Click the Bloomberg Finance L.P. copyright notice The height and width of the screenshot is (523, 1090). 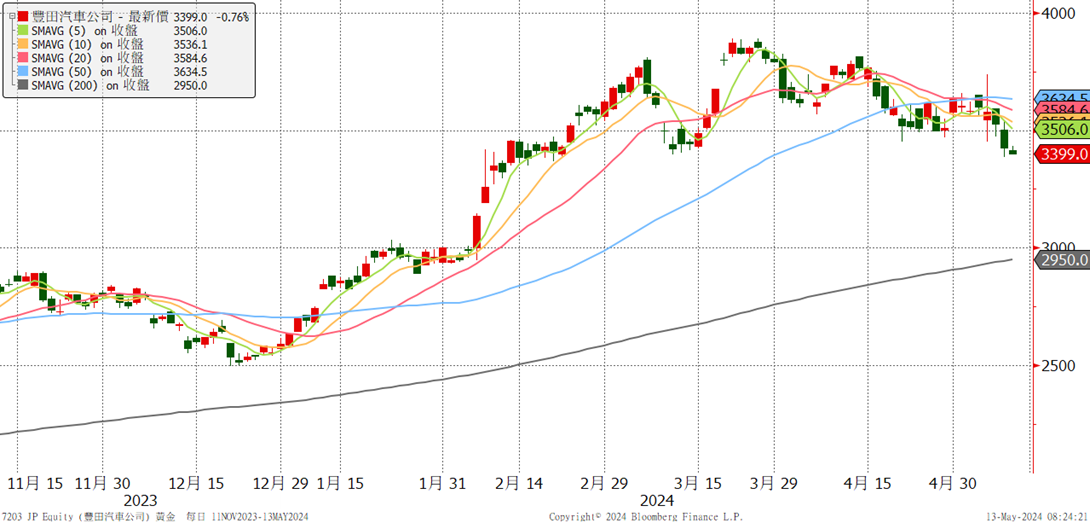pos(645,517)
